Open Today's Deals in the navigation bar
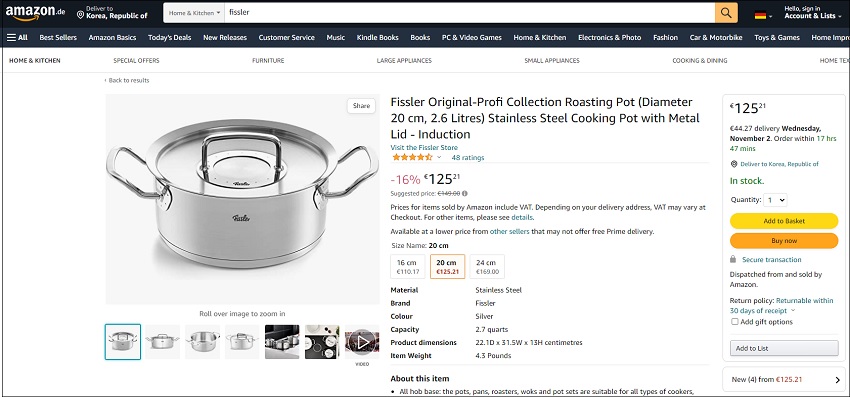Viewport: 850px width, 397px height. (170, 37)
